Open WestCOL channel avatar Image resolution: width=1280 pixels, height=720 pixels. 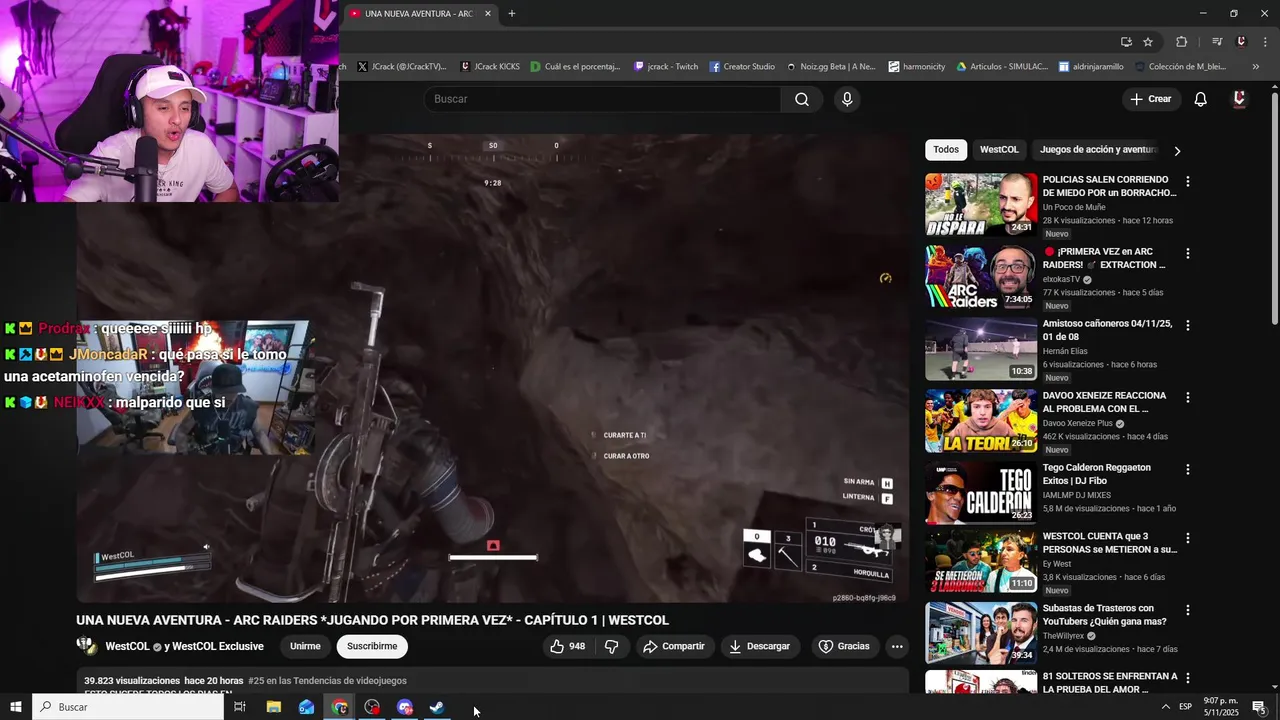click(x=87, y=646)
